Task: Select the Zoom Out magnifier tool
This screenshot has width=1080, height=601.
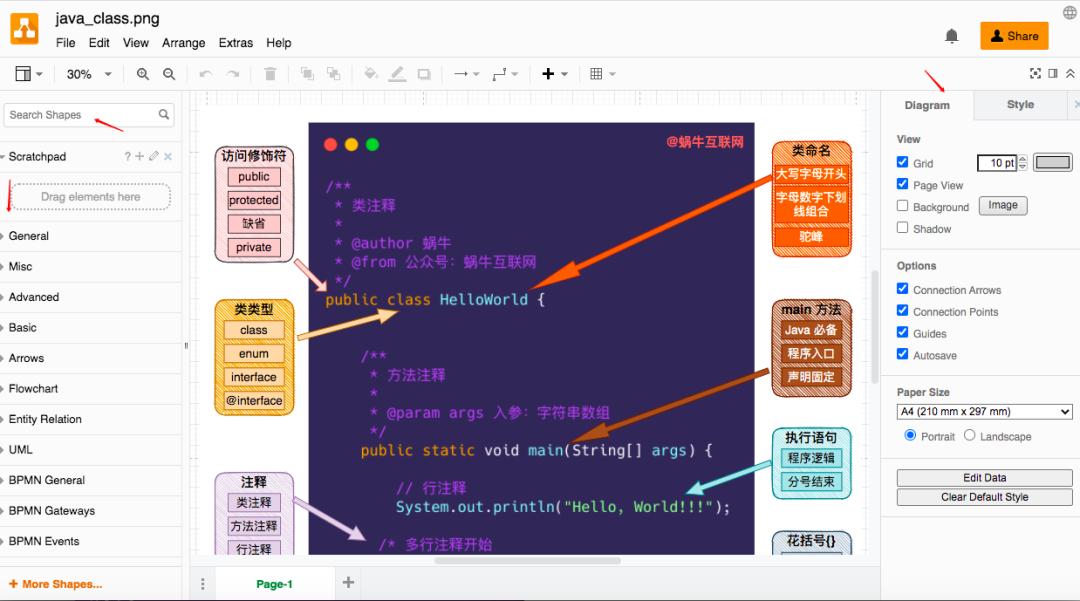Action: pos(168,73)
